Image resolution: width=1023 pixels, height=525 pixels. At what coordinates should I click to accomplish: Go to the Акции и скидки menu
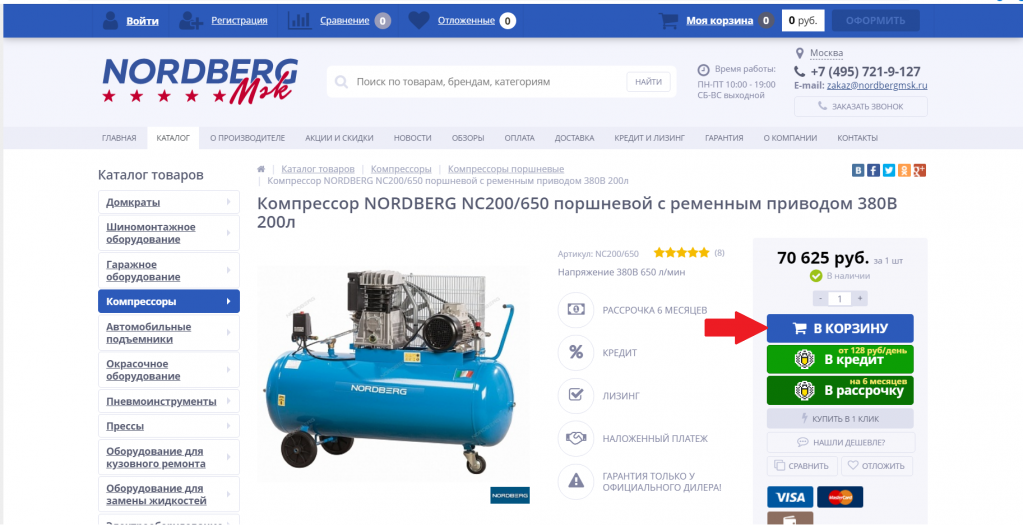point(339,138)
